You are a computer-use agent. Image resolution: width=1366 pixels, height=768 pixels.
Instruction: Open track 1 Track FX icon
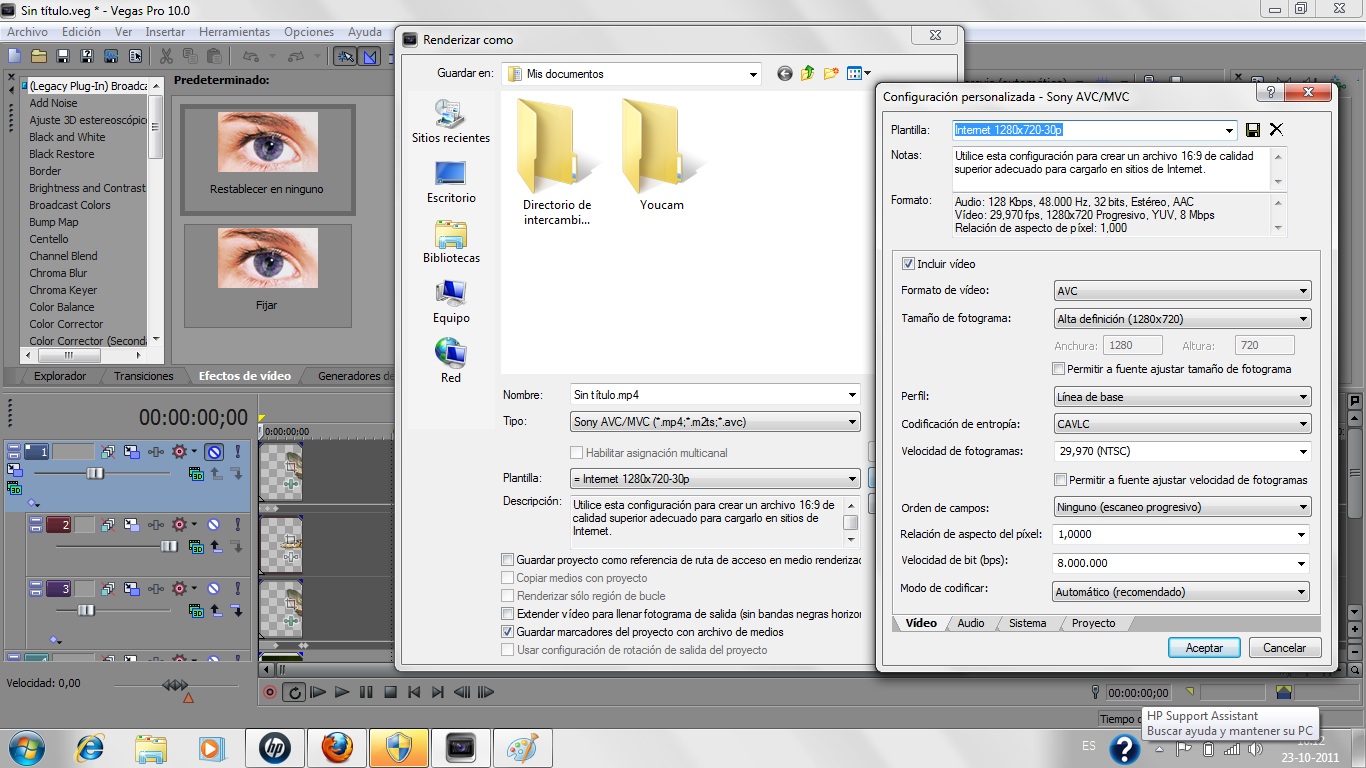pyautogui.click(x=155, y=452)
